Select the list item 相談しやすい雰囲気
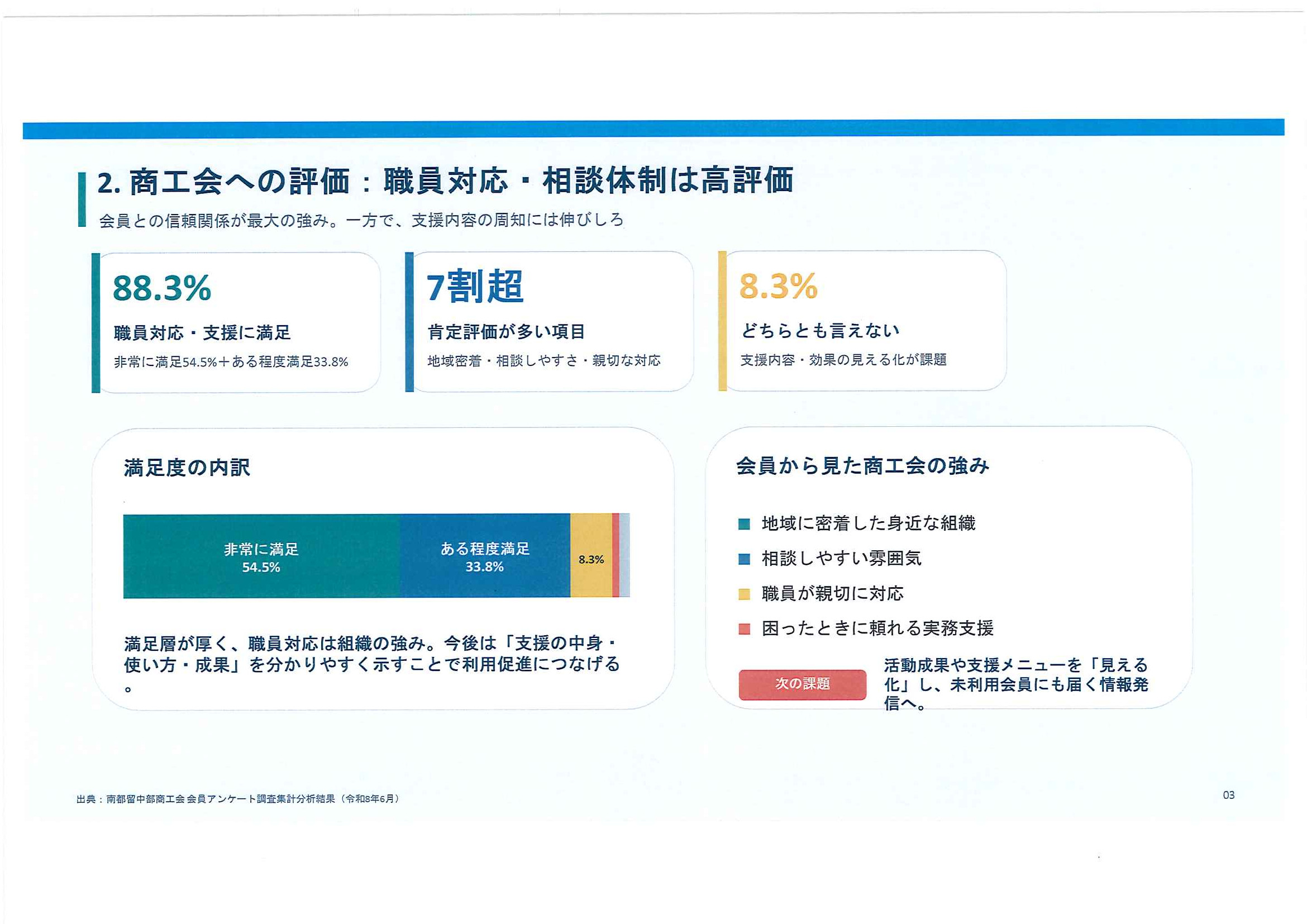1307x924 pixels. point(841,559)
